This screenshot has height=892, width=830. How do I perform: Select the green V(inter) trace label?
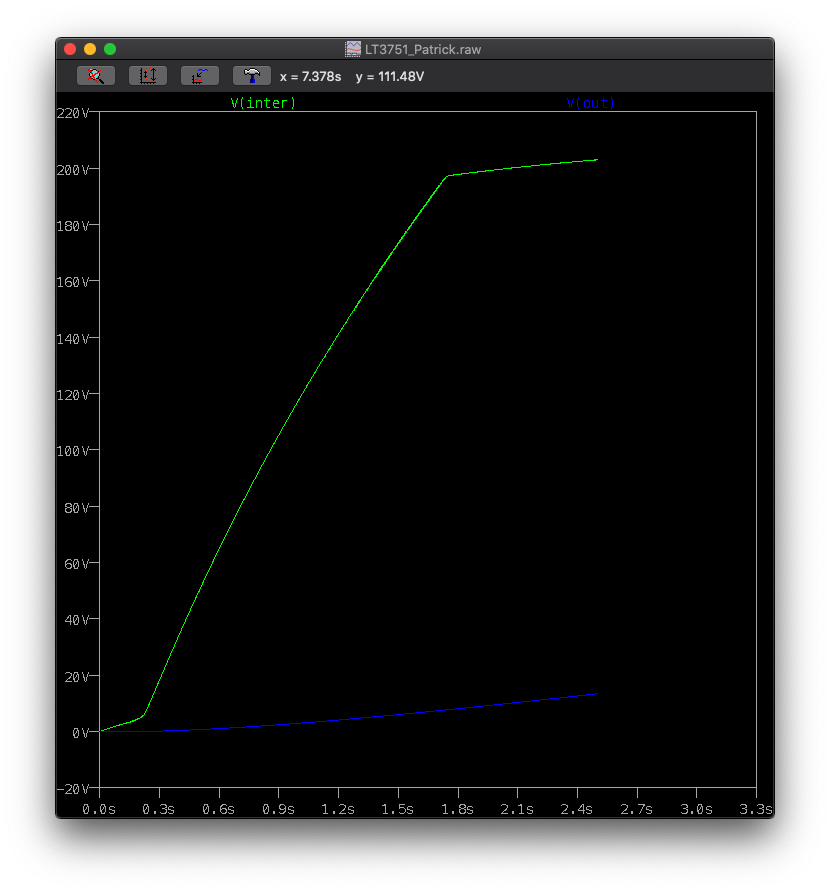(263, 103)
